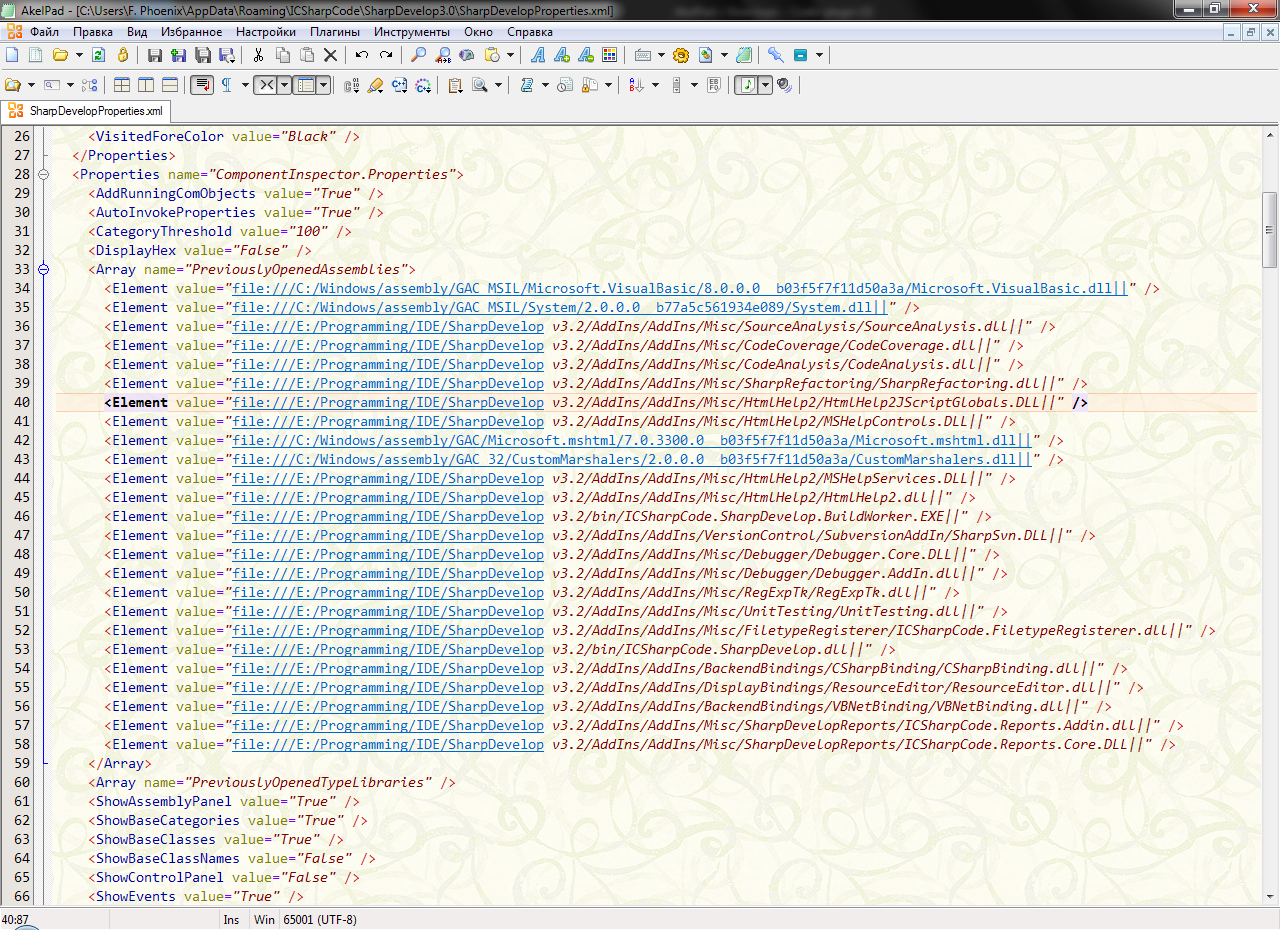Screen dimensions: 1280x930
Task: Click the A-B sort lines icon
Action: coord(636,85)
